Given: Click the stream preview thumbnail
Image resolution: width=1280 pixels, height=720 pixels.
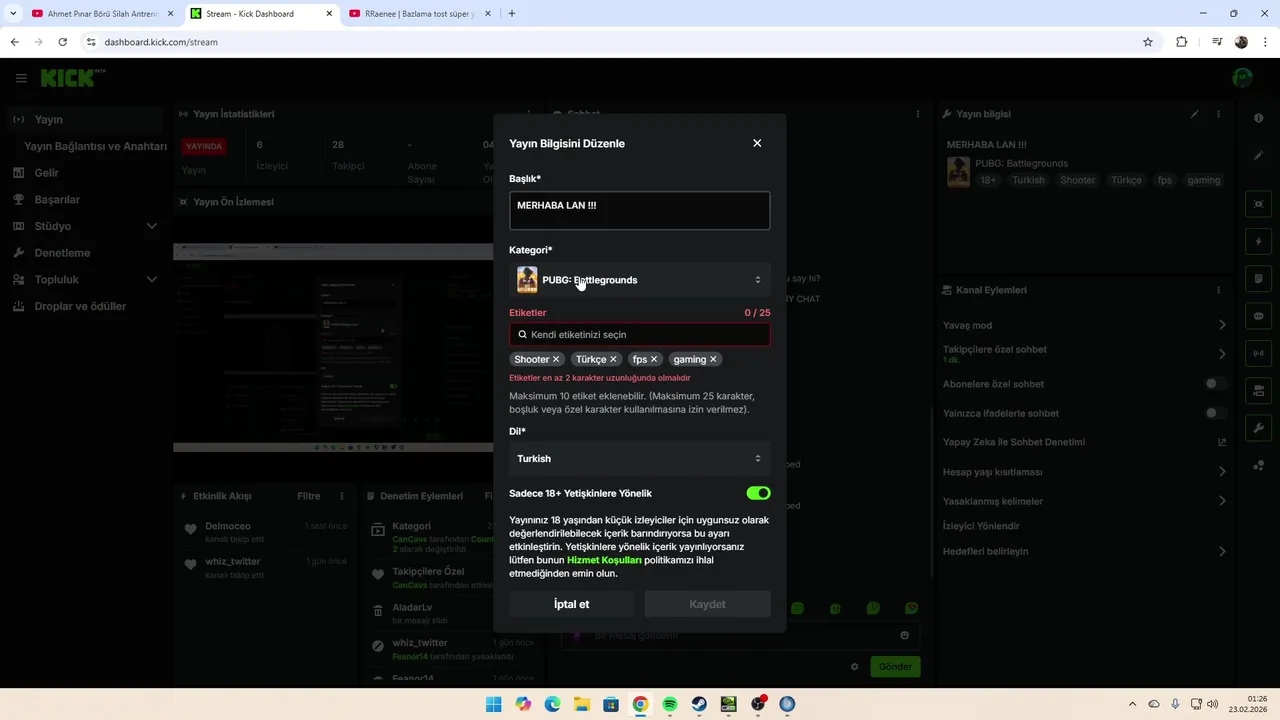Looking at the screenshot, I should pos(333,348).
